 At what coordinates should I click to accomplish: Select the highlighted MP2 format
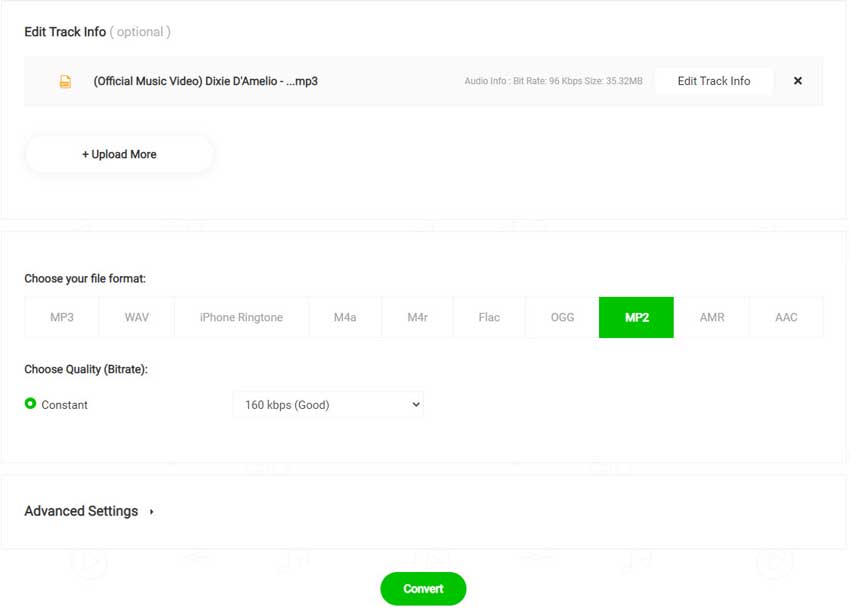[637, 318]
